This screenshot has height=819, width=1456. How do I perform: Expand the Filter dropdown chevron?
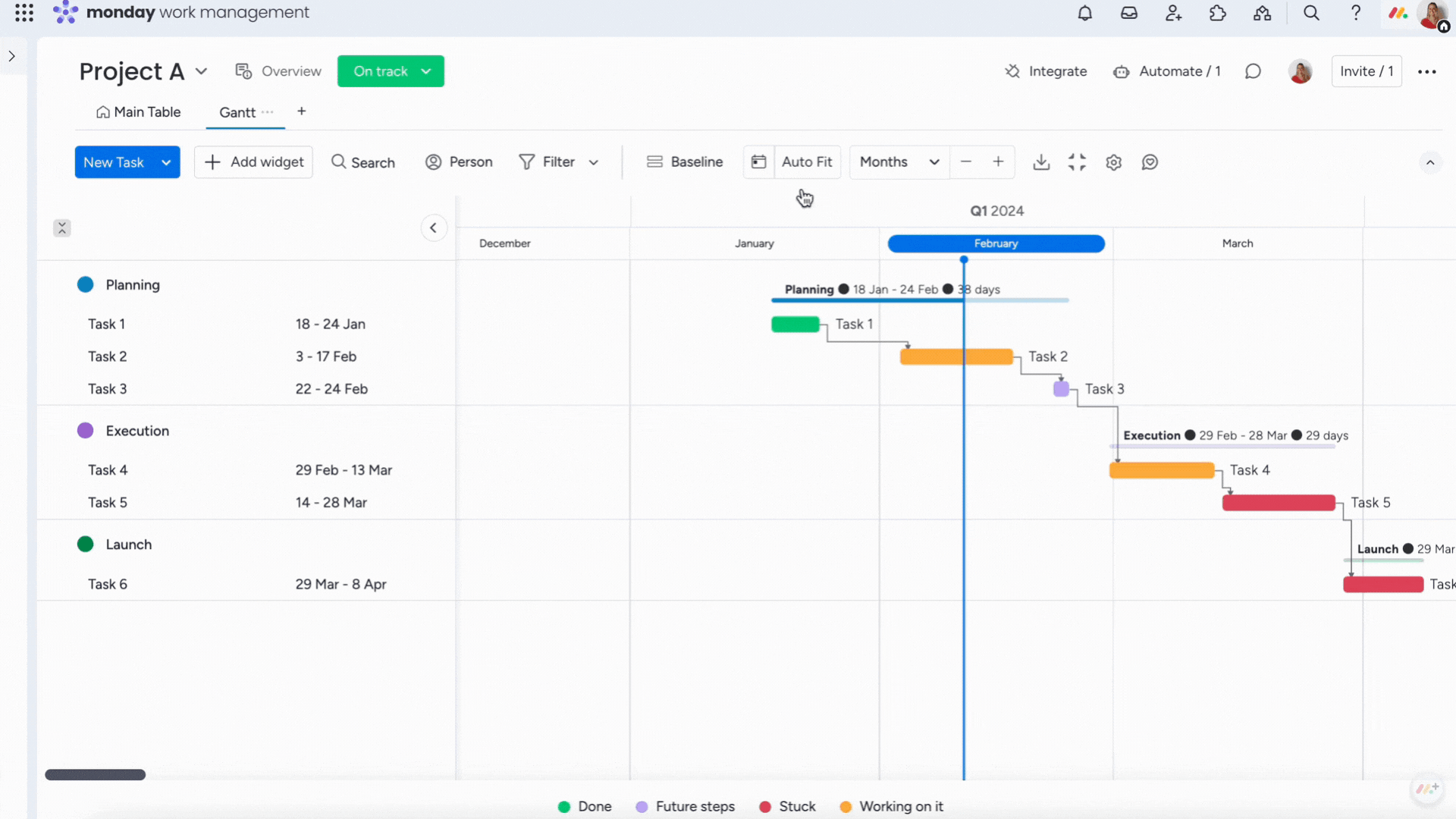coord(594,162)
